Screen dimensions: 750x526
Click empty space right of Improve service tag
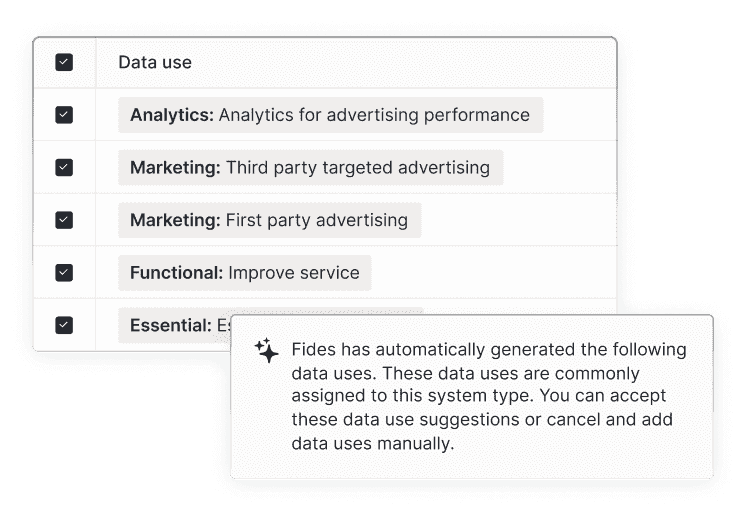pos(494,273)
